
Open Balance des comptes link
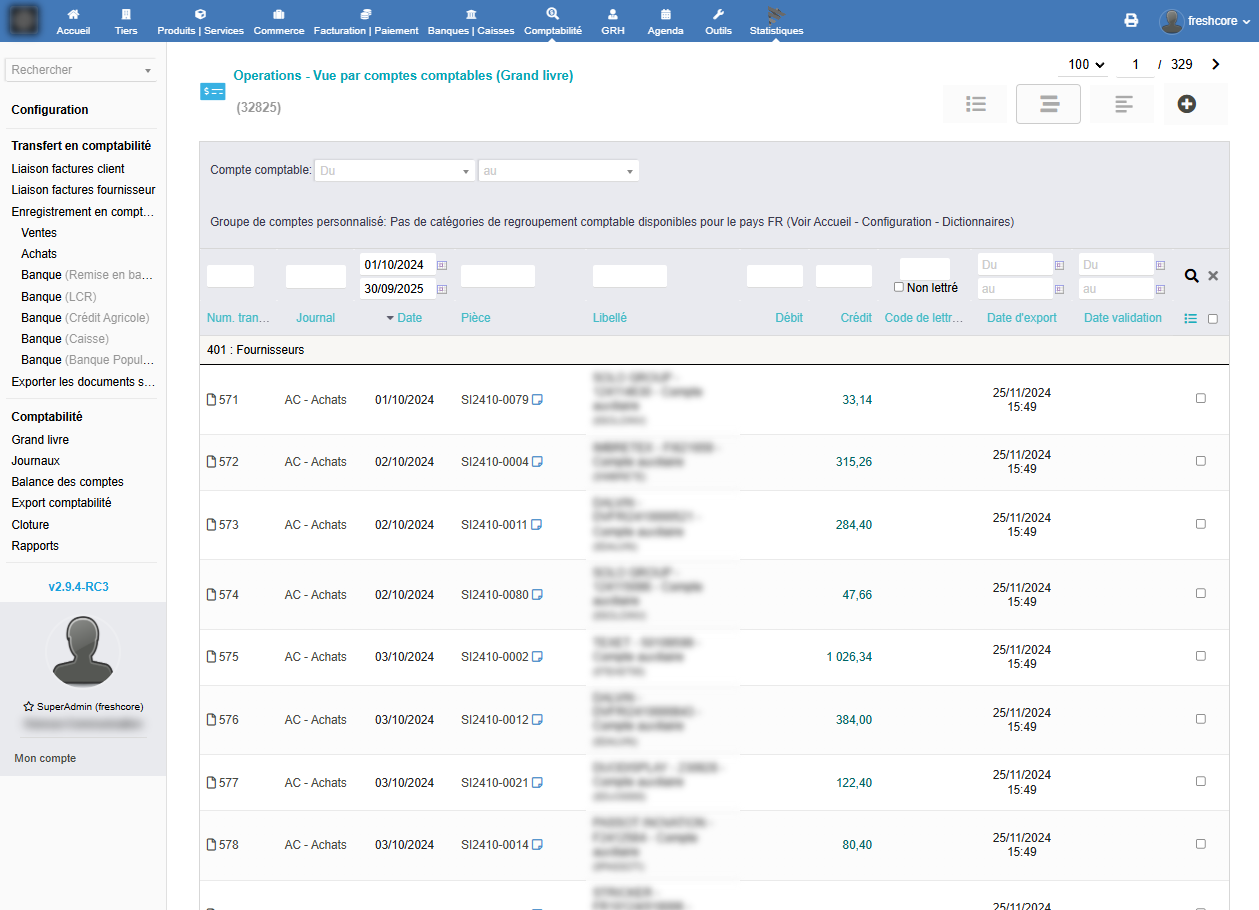coord(67,482)
